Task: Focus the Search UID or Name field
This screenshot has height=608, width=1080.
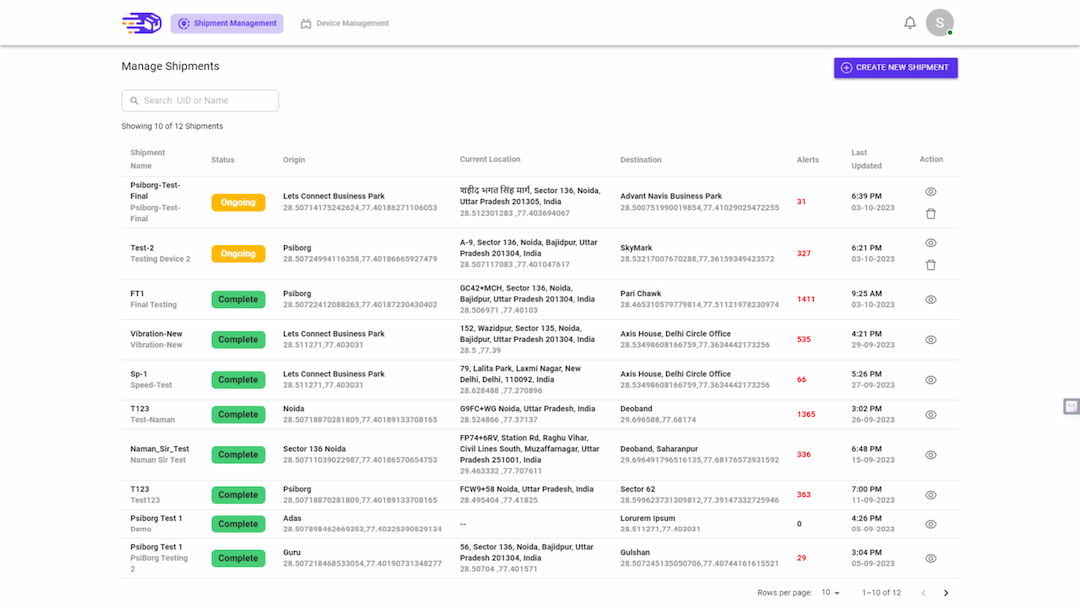Action: pos(200,101)
